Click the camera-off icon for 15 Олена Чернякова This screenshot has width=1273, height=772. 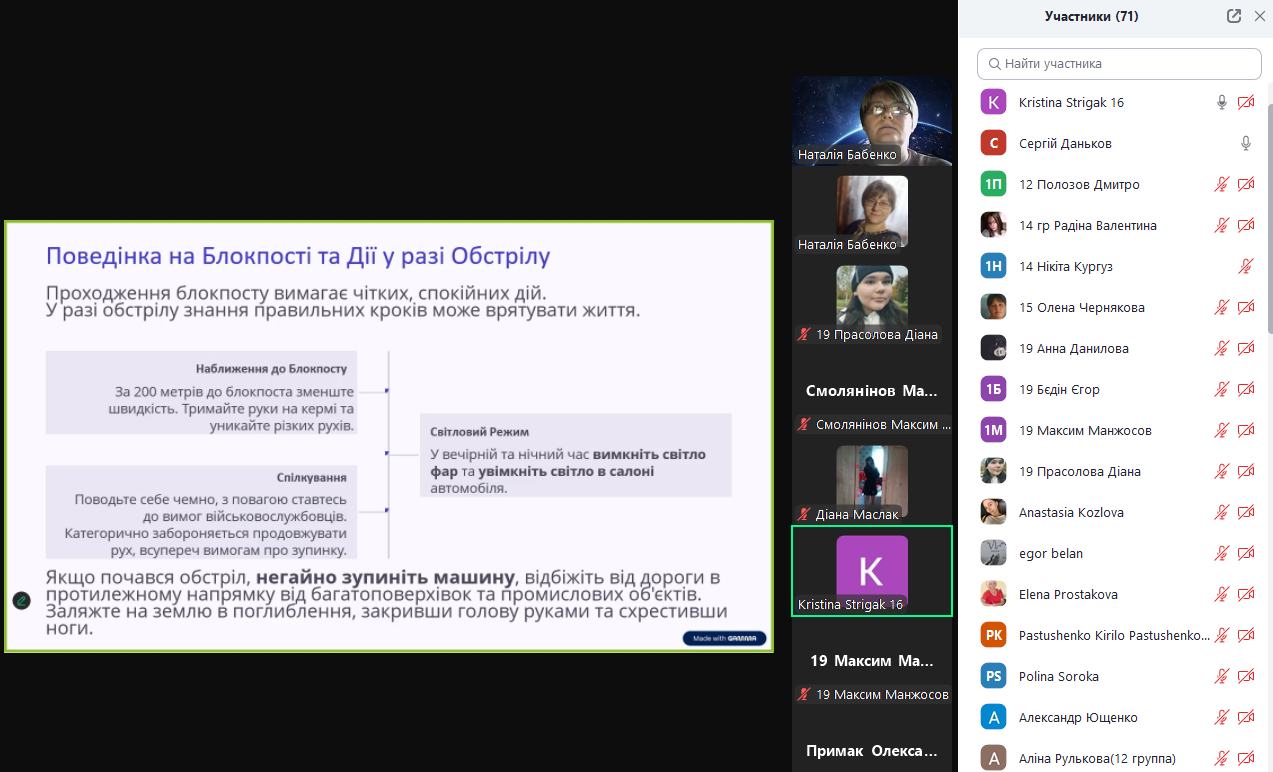pyautogui.click(x=1246, y=308)
